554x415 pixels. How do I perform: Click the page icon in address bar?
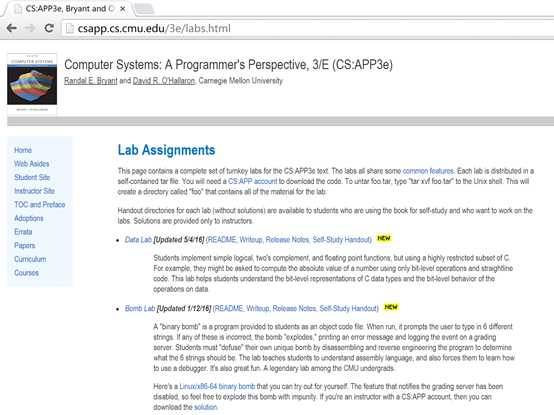tap(70, 28)
